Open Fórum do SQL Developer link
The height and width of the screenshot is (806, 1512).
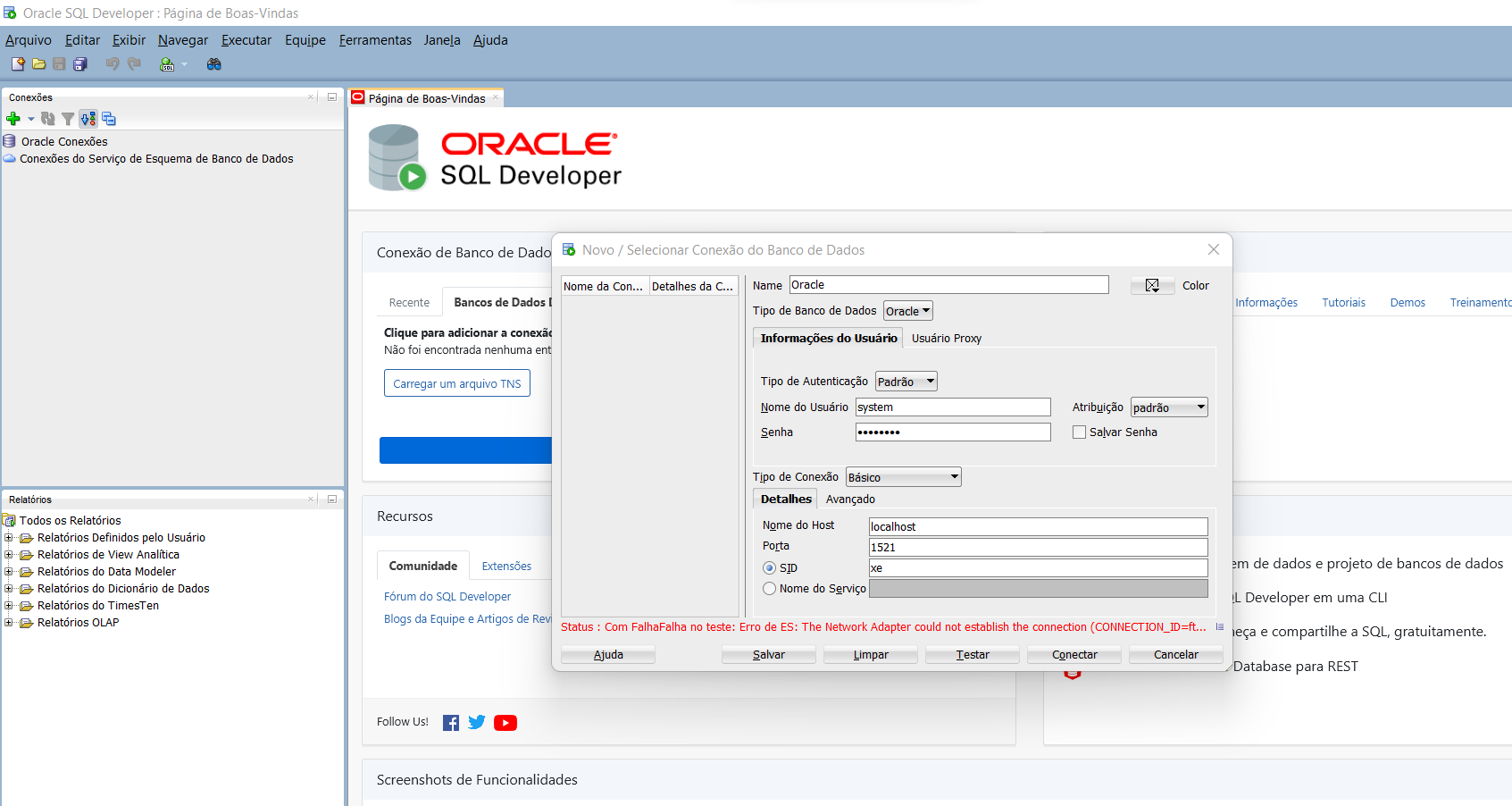click(447, 597)
